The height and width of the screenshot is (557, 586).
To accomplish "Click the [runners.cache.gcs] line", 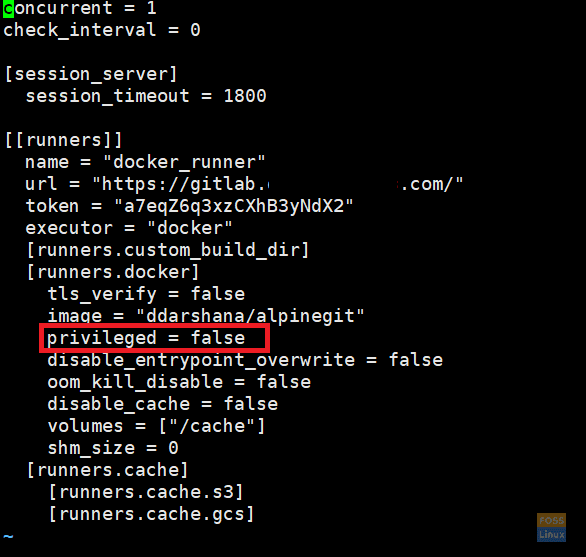I will click(x=151, y=514).
